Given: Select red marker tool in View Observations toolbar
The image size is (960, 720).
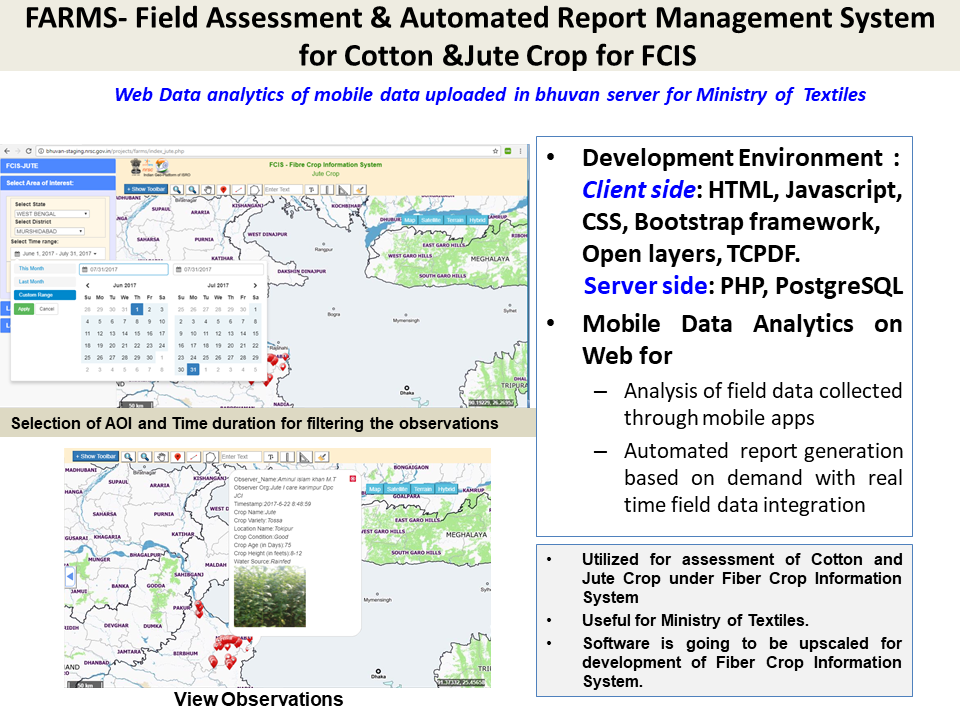Looking at the screenshot, I should click(x=178, y=457).
